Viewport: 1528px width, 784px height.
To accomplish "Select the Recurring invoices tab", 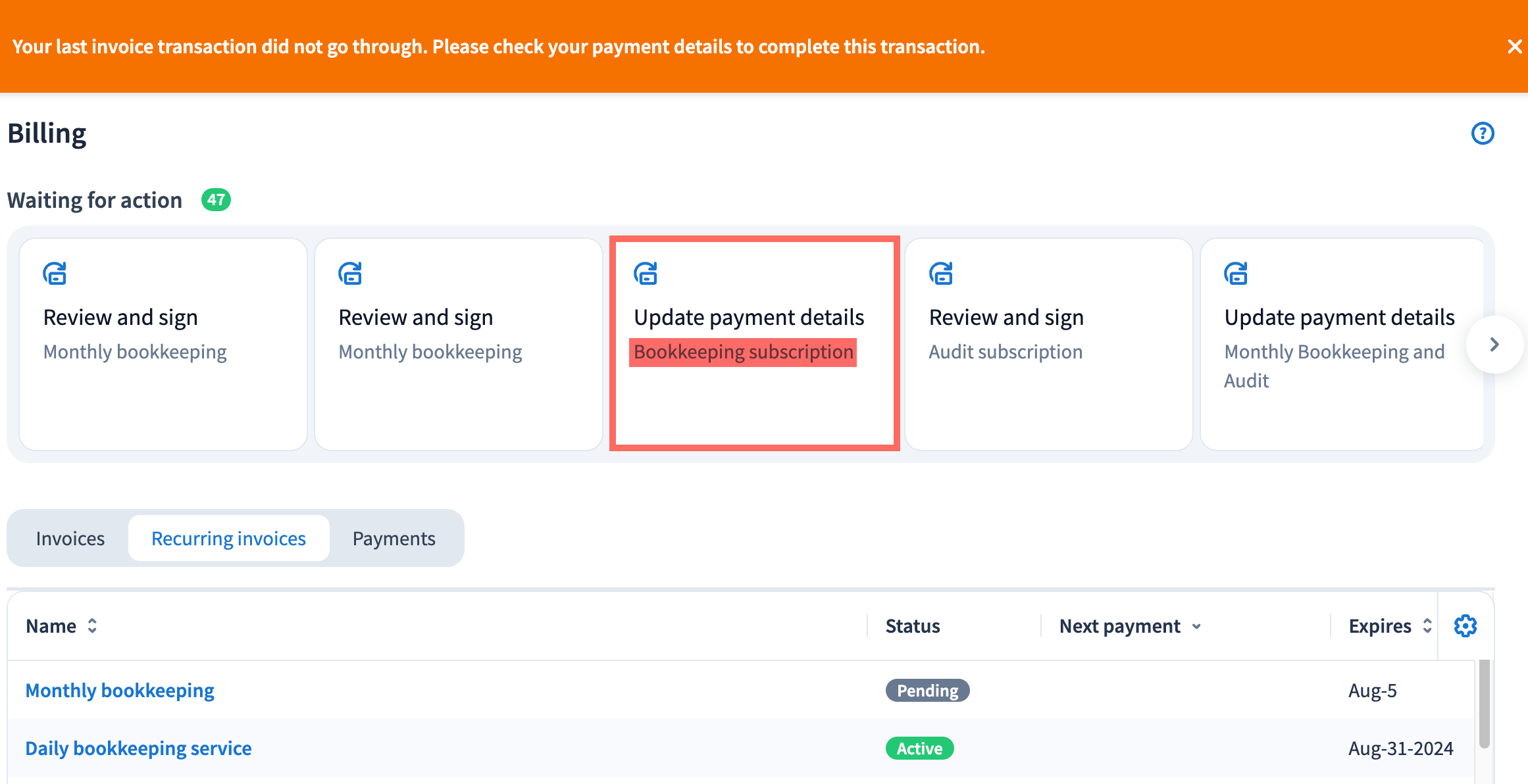I will coord(228,539).
